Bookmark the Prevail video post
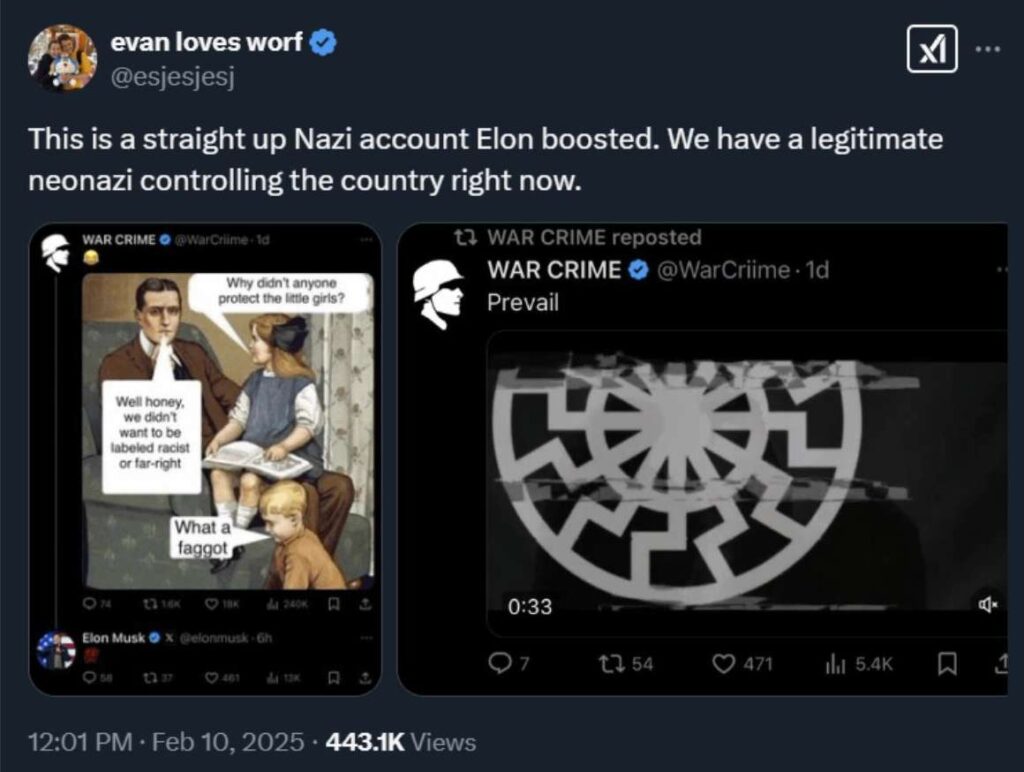The height and width of the screenshot is (772, 1024). (x=947, y=664)
